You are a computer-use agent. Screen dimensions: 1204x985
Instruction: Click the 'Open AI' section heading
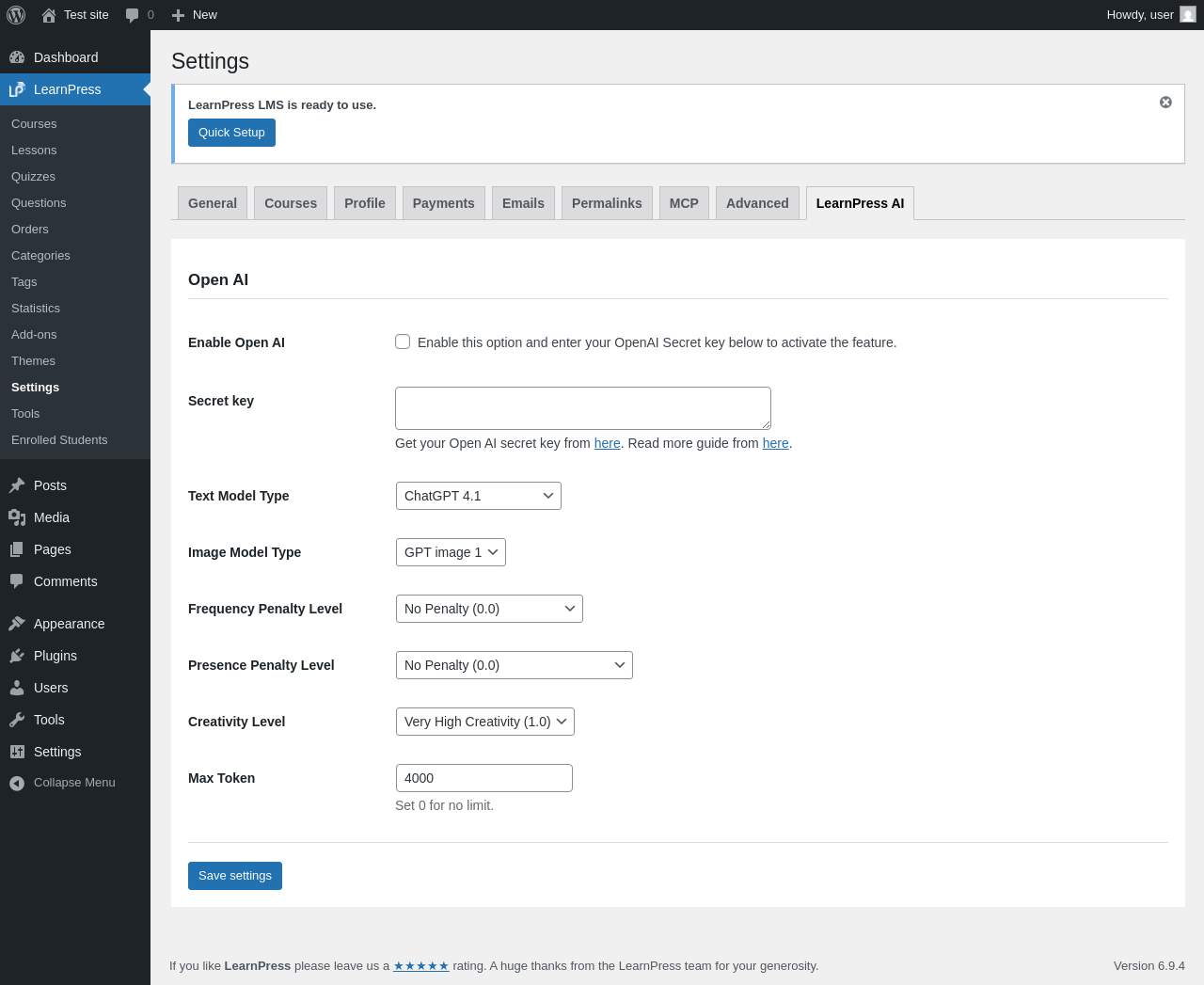218,279
